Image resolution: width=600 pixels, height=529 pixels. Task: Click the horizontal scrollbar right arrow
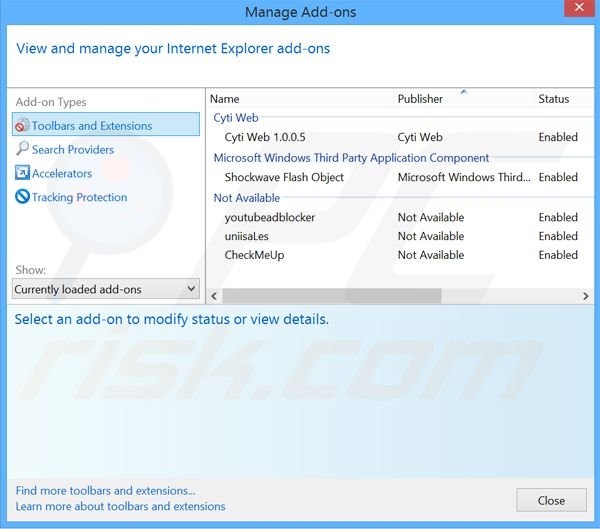(585, 296)
